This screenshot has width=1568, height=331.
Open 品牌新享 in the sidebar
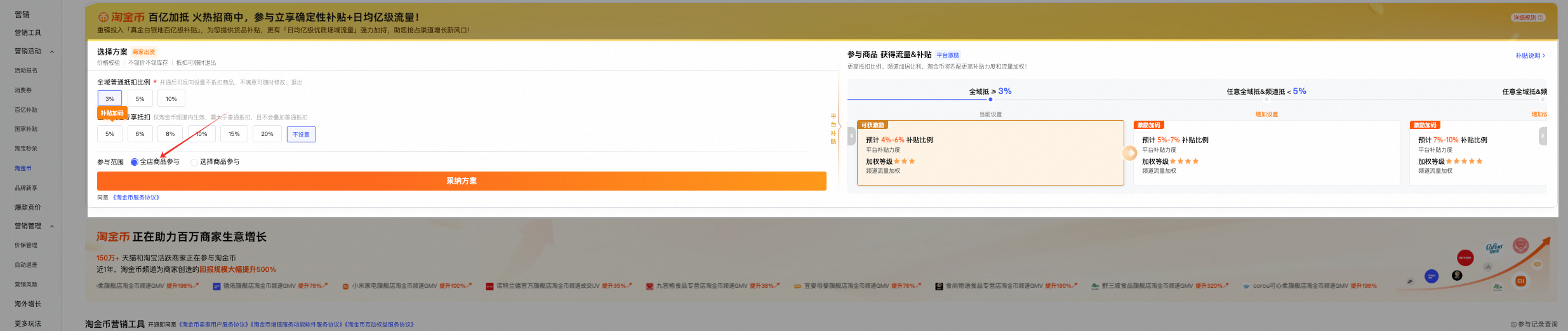26,188
